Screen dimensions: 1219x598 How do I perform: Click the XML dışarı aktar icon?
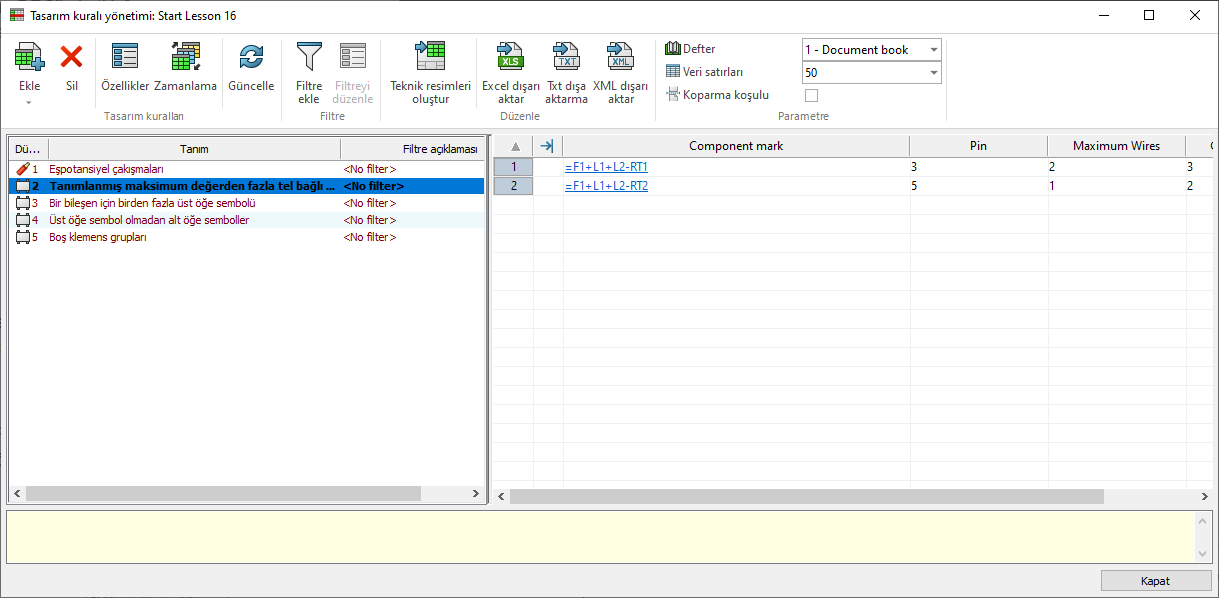(620, 58)
